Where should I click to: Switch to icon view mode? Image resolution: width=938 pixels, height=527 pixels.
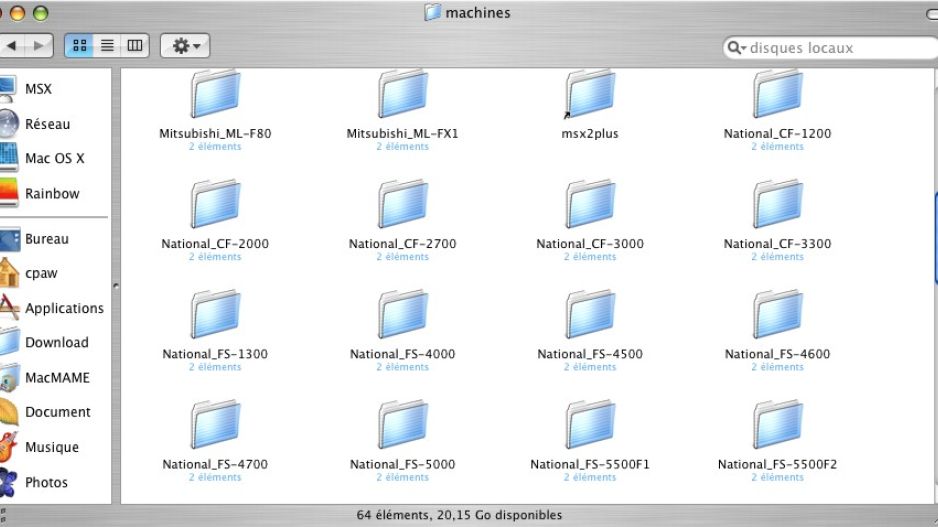78,46
